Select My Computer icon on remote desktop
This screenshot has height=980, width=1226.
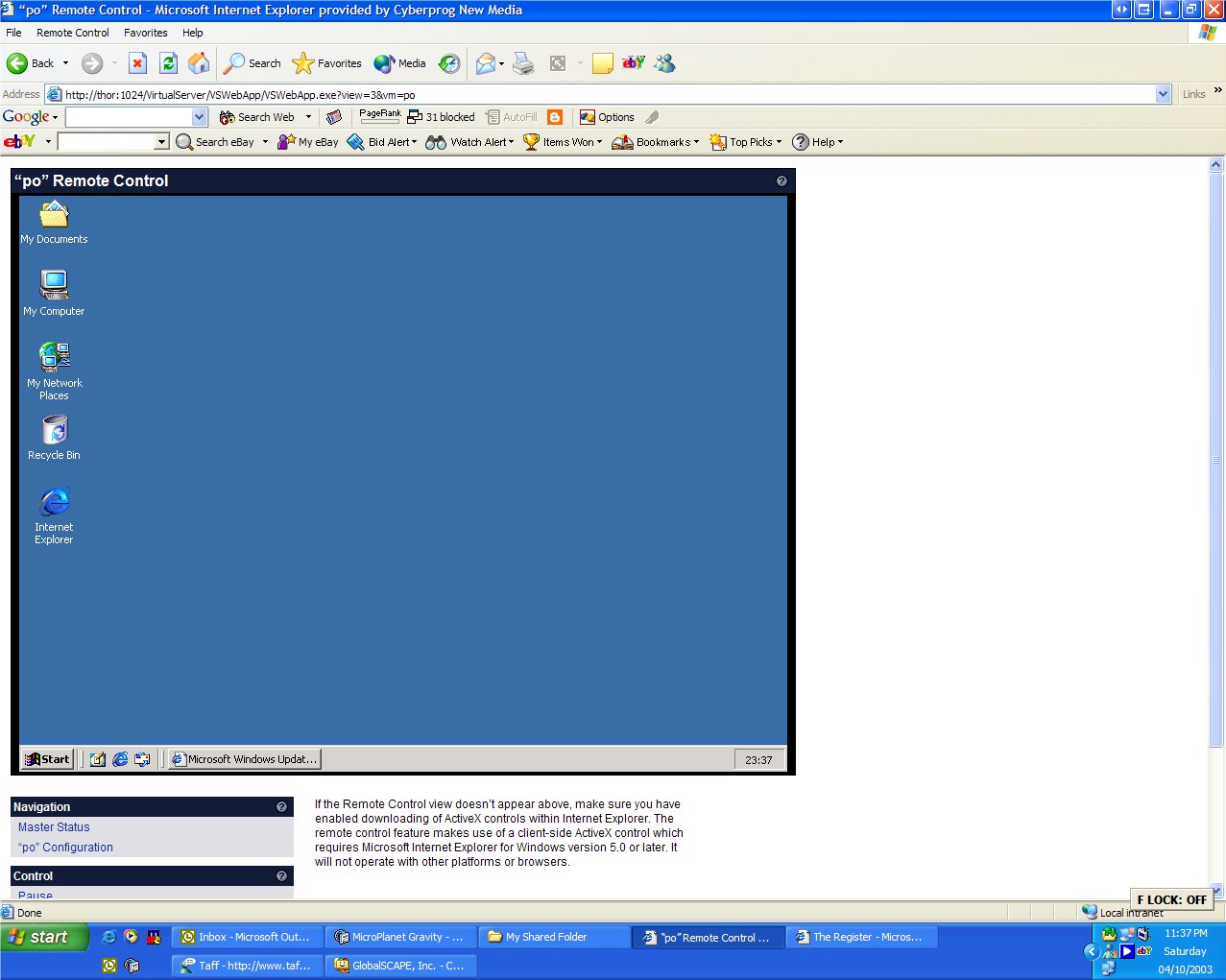[x=54, y=293]
